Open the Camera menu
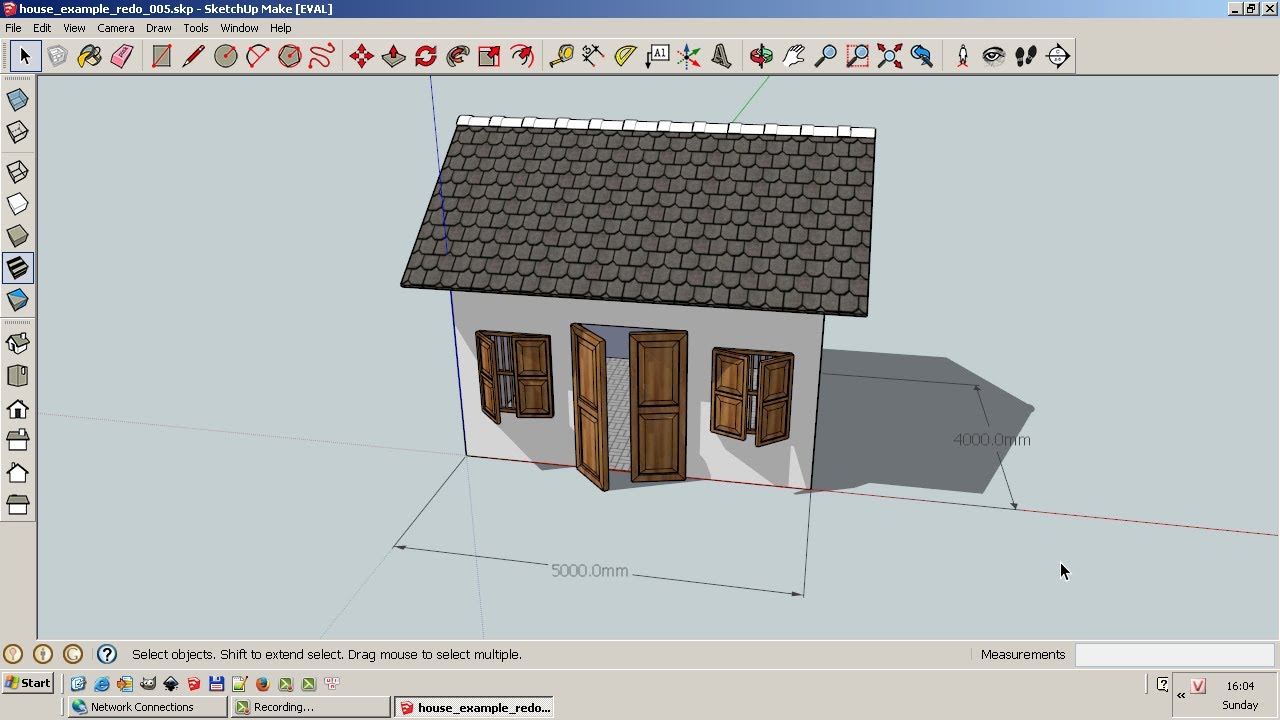Image resolution: width=1280 pixels, height=720 pixels. coord(115,28)
